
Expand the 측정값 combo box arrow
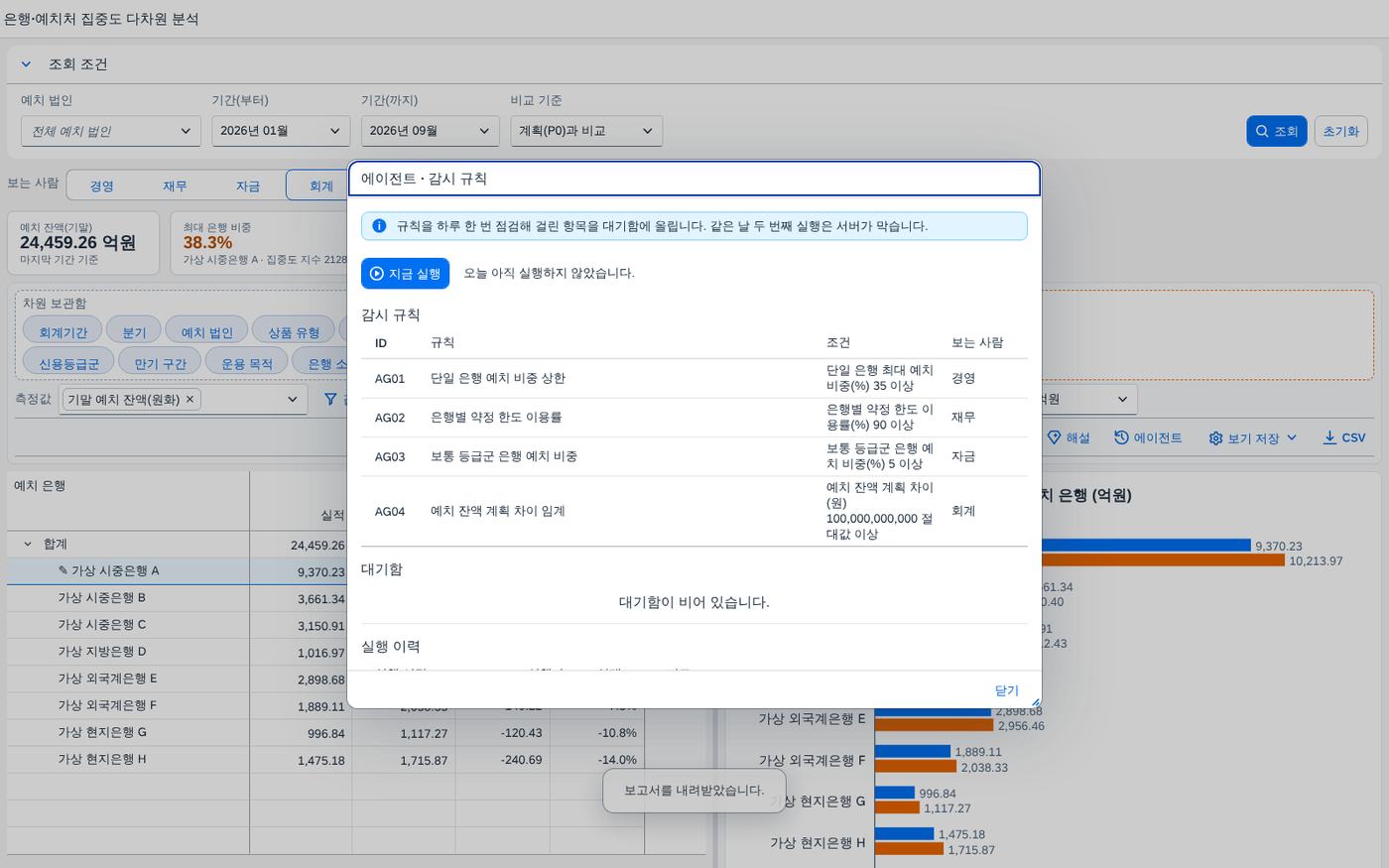click(293, 399)
